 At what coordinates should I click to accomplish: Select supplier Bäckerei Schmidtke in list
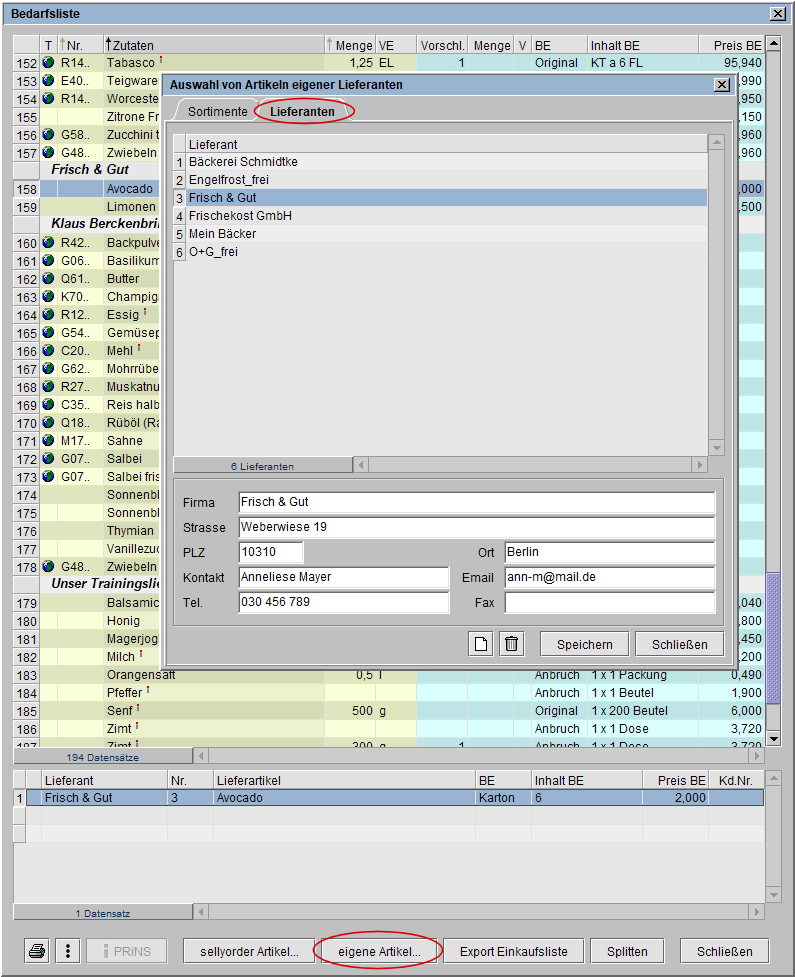coord(243,162)
